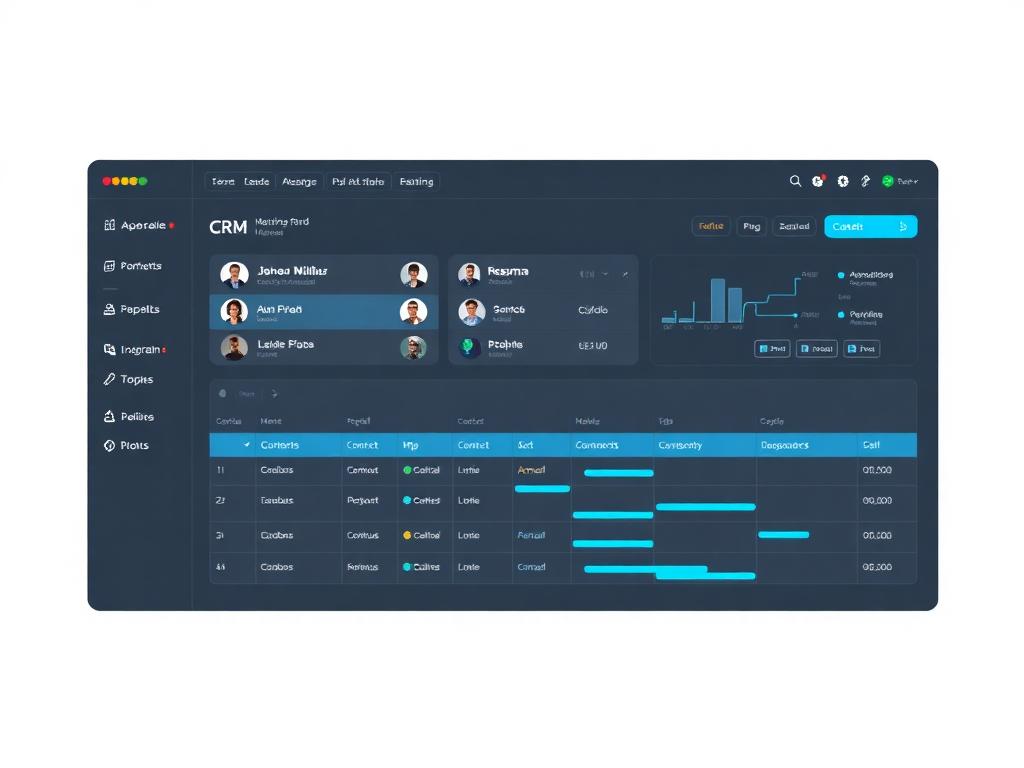This screenshot has height=768, width=1024.
Task: Click the green Ptophle icon
Action: [x=468, y=346]
